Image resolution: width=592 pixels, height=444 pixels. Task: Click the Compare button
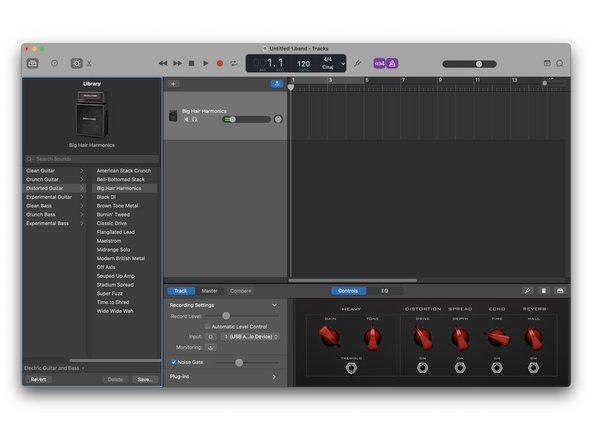pos(240,291)
